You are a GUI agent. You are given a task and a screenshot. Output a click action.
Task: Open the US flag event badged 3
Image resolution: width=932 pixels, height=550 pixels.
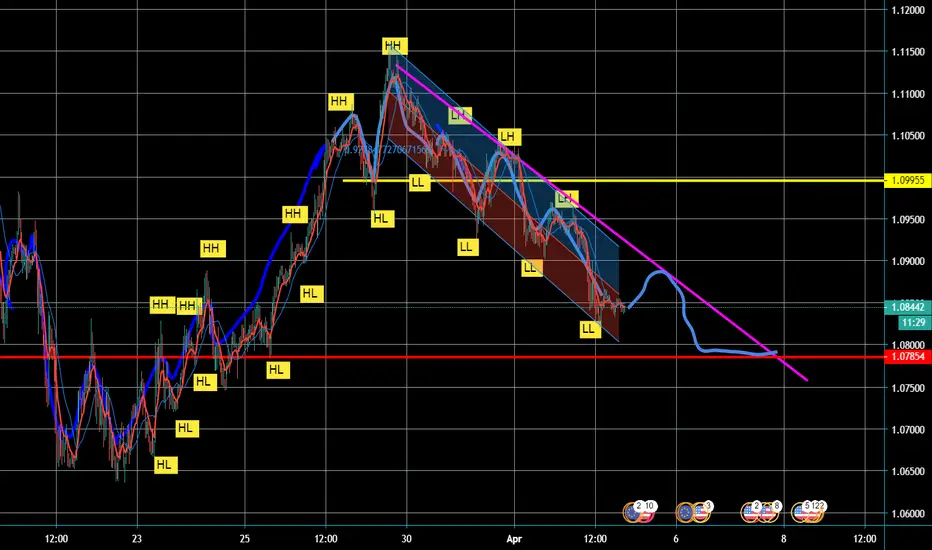tap(701, 512)
